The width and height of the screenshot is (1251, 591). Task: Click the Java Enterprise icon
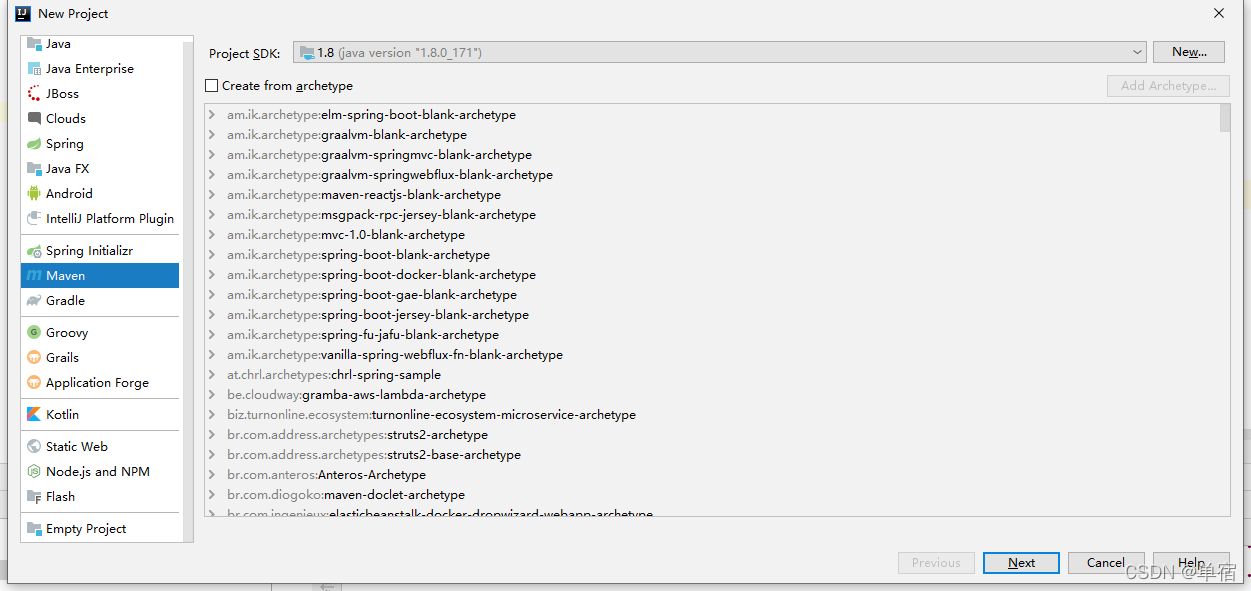tap(35, 69)
